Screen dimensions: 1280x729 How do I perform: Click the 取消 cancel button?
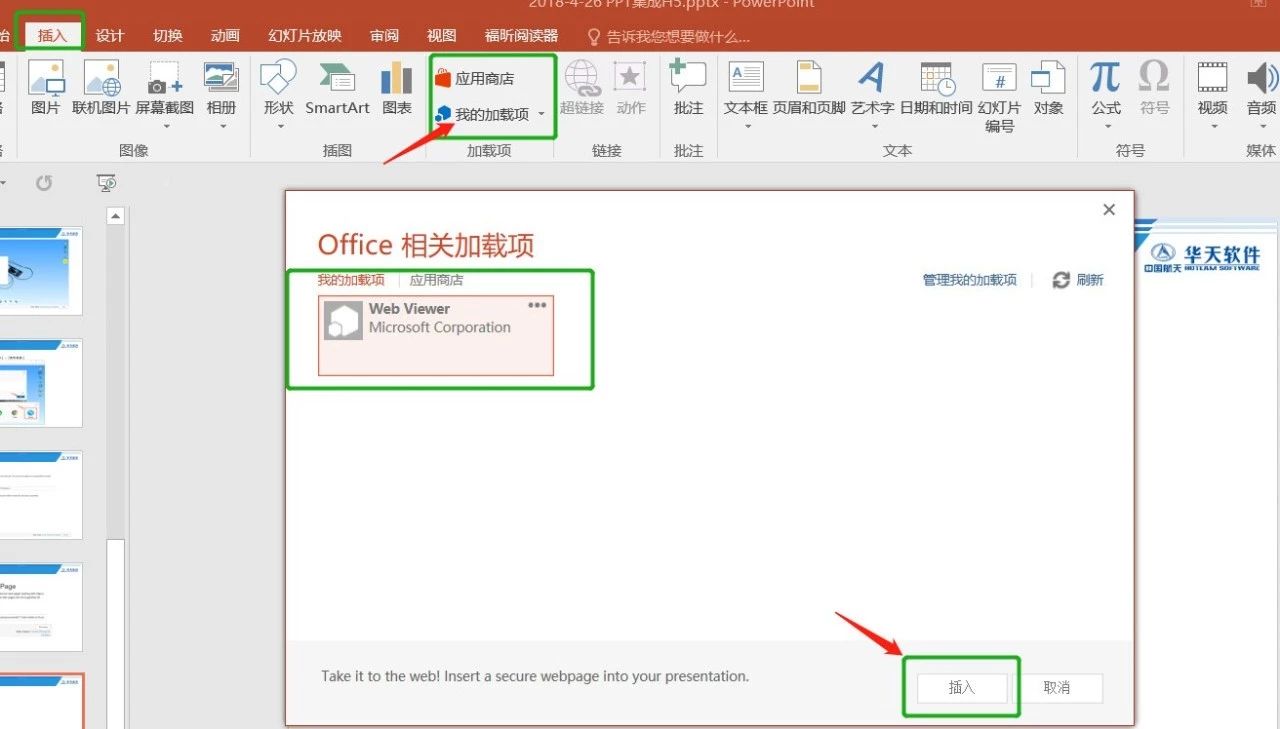pyautogui.click(x=1057, y=688)
